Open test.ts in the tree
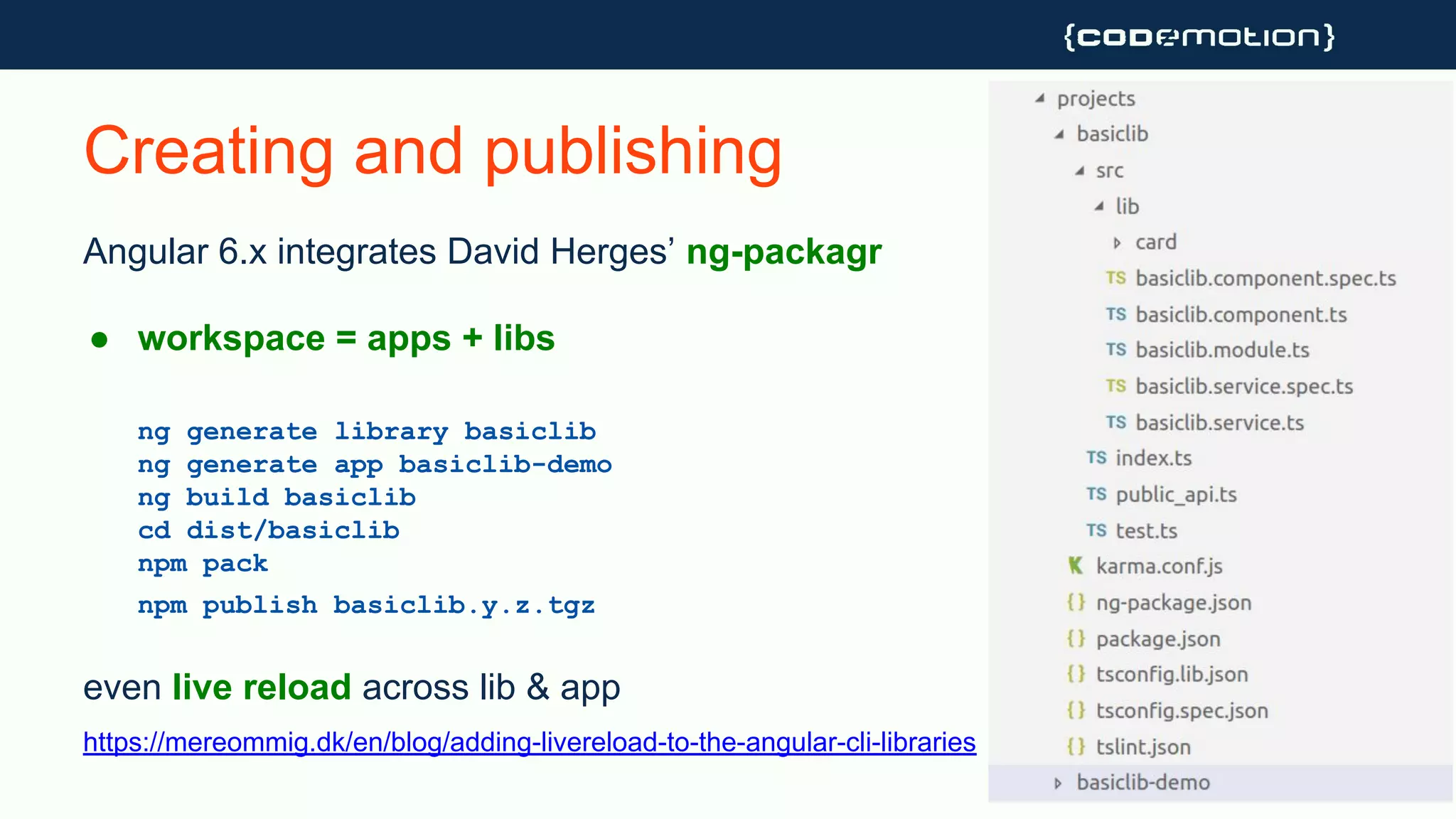The image size is (1456, 819). coord(1147,530)
